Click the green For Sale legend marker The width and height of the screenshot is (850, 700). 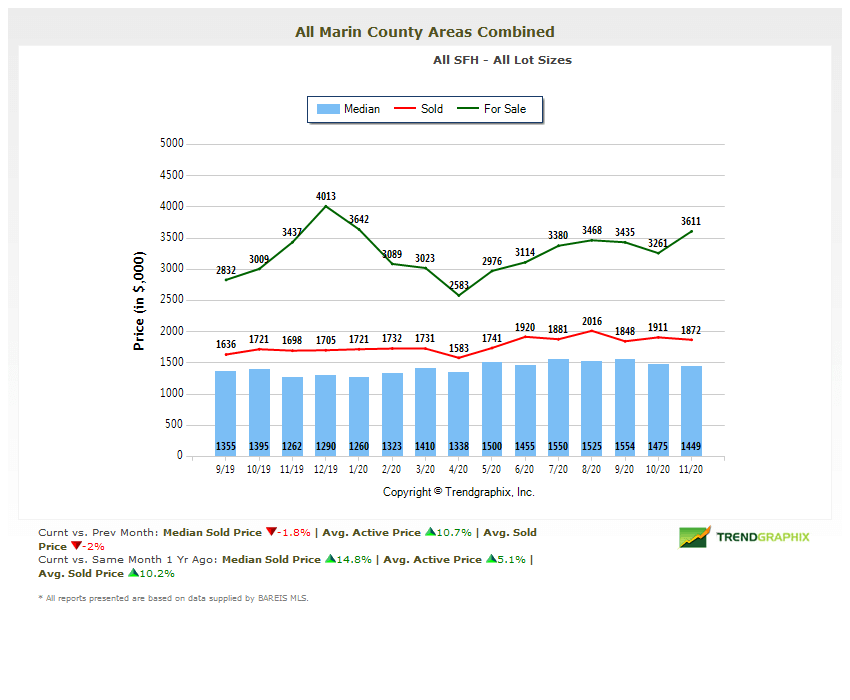pos(468,109)
